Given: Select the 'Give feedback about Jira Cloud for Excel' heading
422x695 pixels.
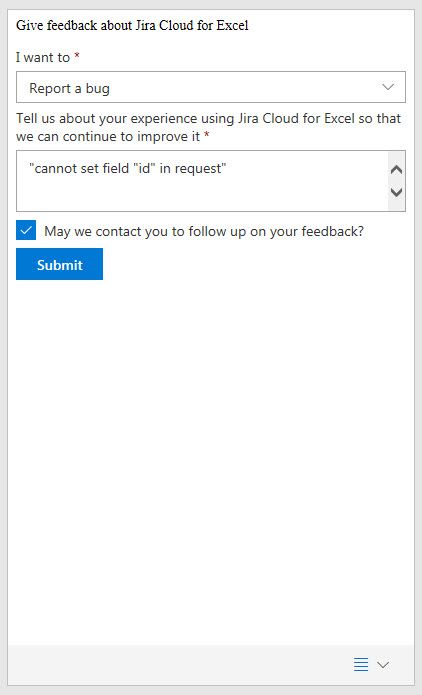Looking at the screenshot, I should (132, 26).
